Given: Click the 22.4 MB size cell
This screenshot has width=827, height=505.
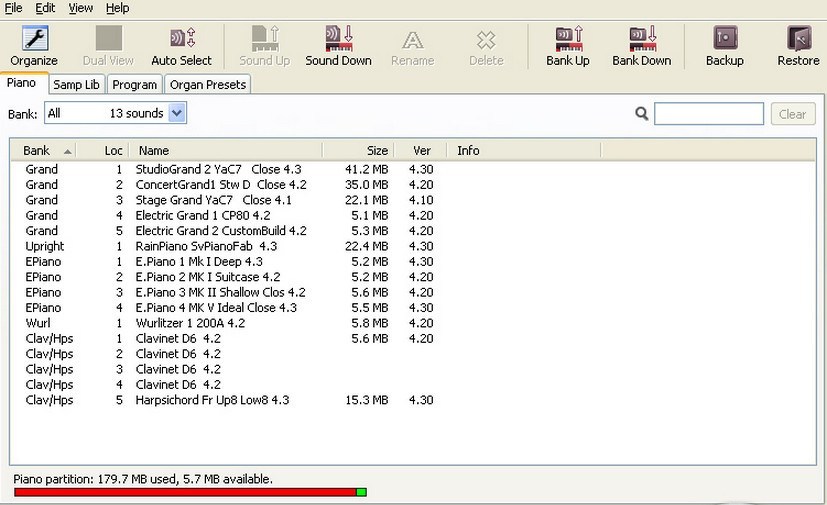Looking at the screenshot, I should (x=367, y=246).
